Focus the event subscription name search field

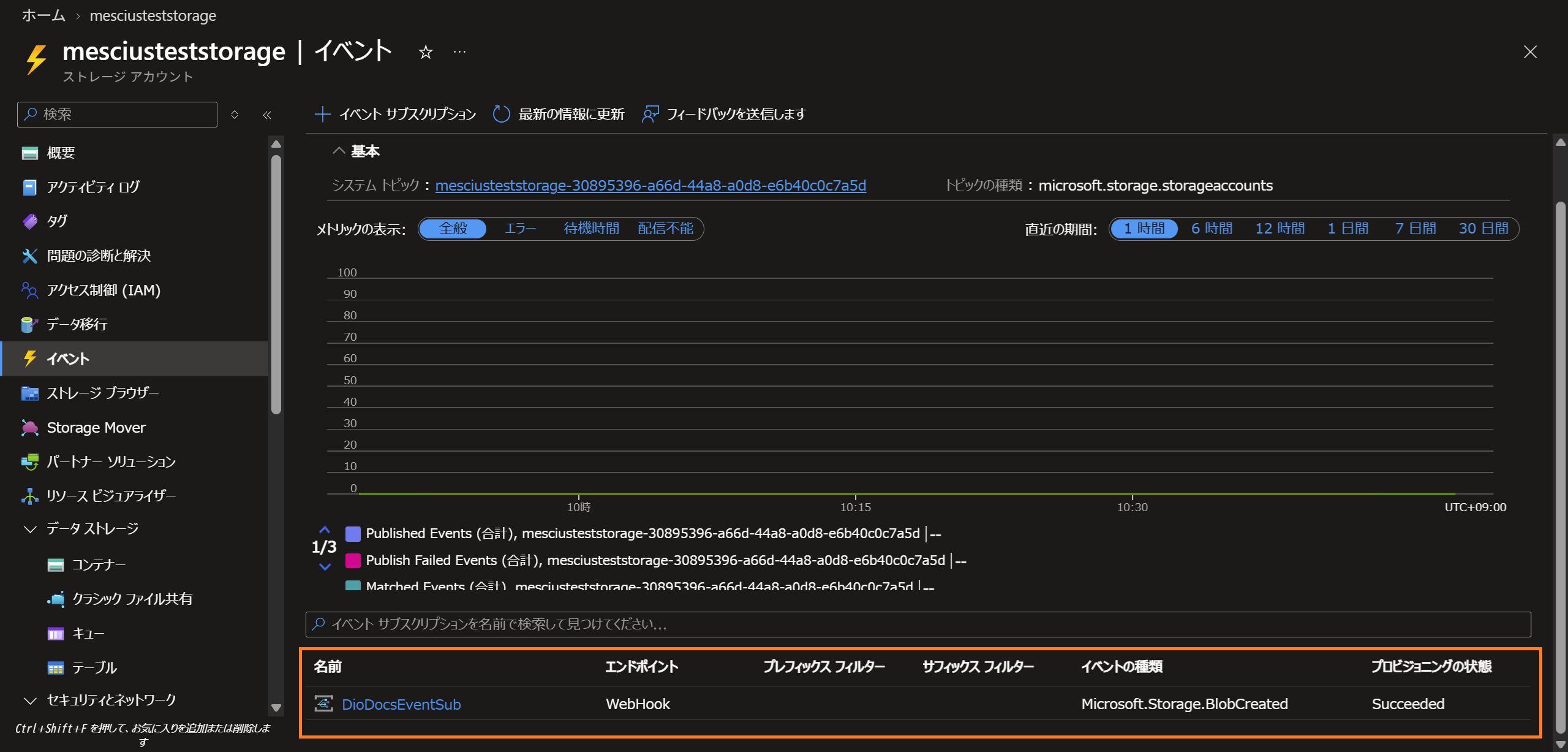point(918,624)
